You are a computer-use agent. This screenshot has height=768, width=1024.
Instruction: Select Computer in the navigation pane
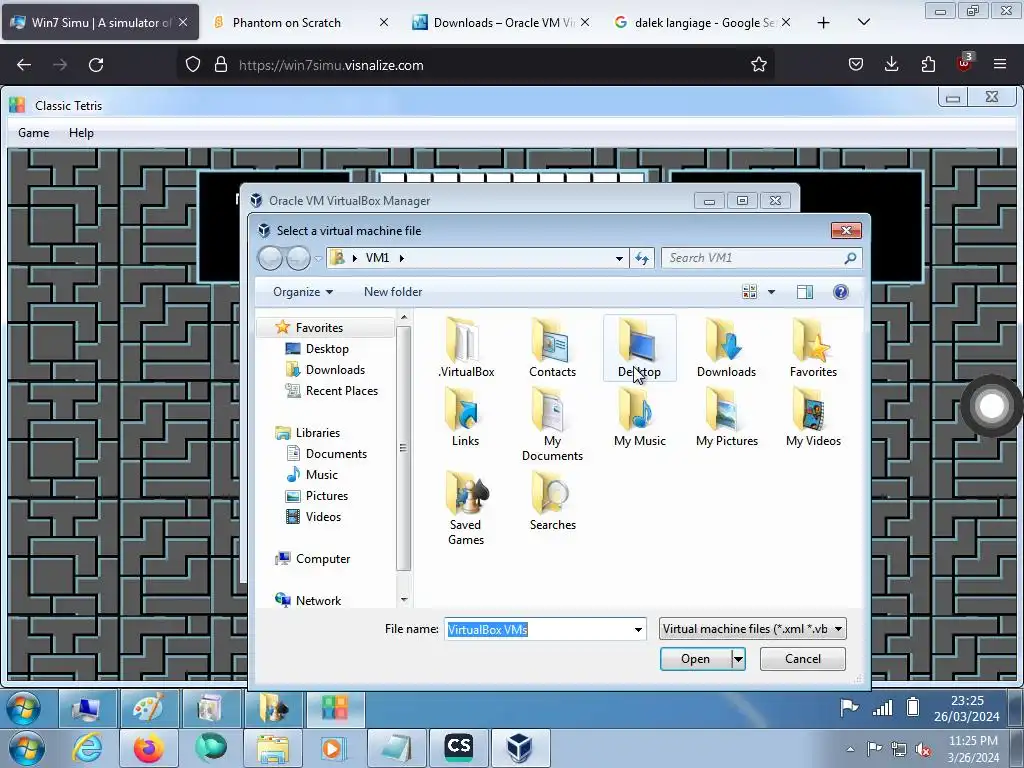tap(313, 559)
